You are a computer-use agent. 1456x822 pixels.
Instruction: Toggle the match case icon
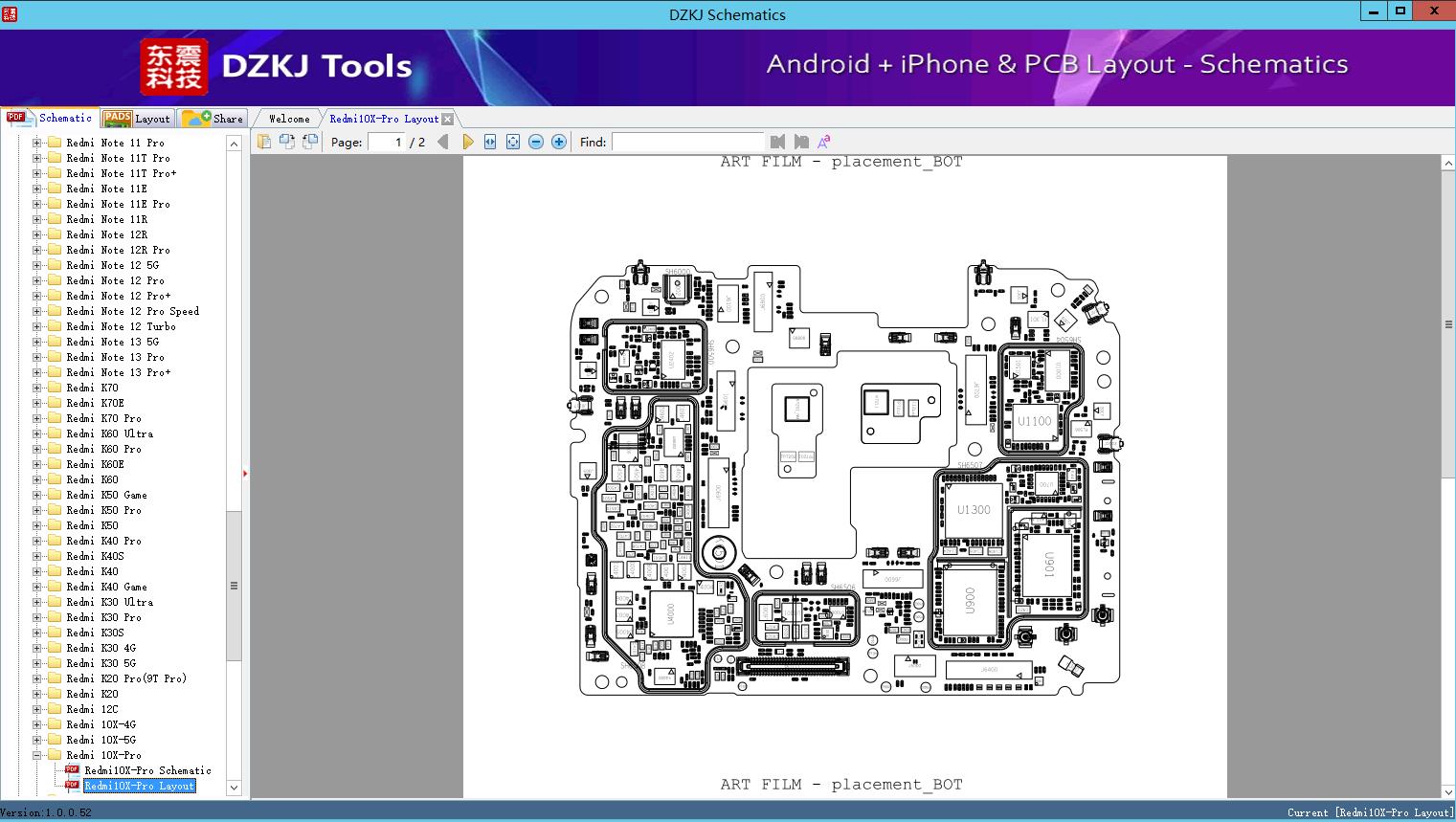point(823,142)
